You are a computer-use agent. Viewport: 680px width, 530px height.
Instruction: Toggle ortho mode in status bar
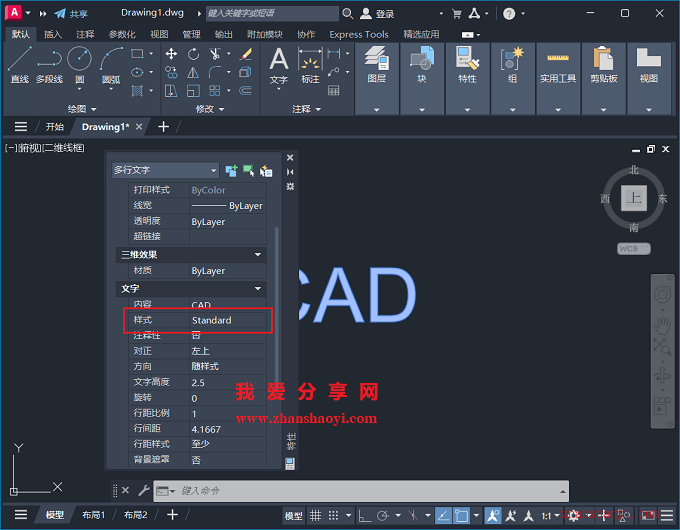tap(365, 515)
